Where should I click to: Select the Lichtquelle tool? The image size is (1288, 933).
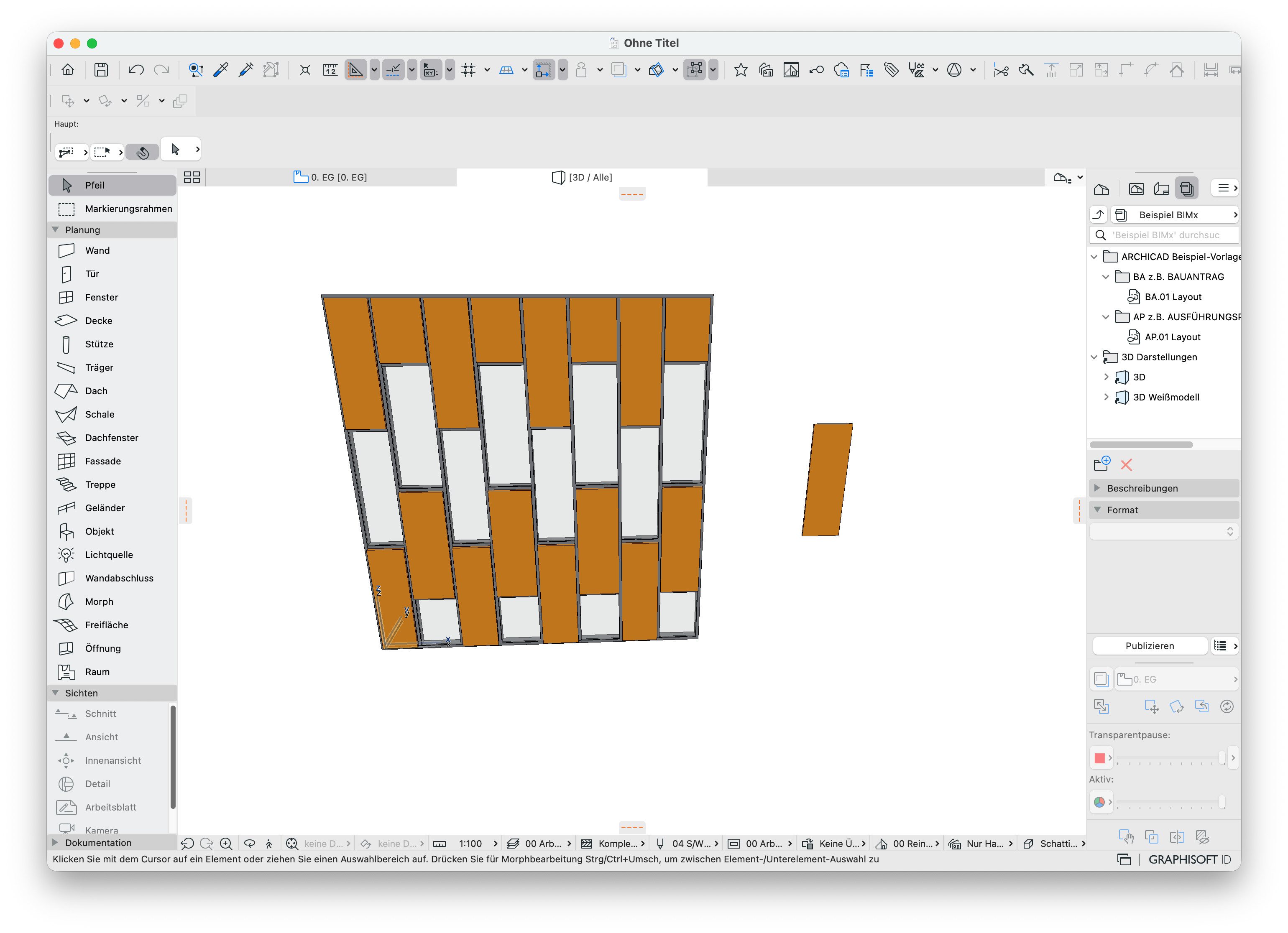click(112, 555)
